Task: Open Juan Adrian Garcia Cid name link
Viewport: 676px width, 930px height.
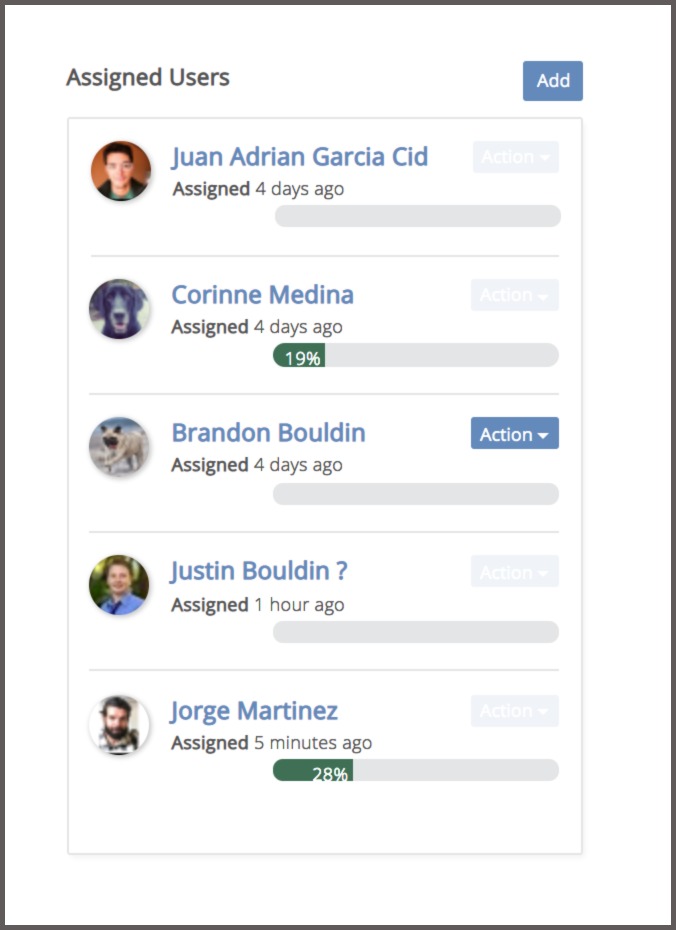Action: (x=299, y=157)
